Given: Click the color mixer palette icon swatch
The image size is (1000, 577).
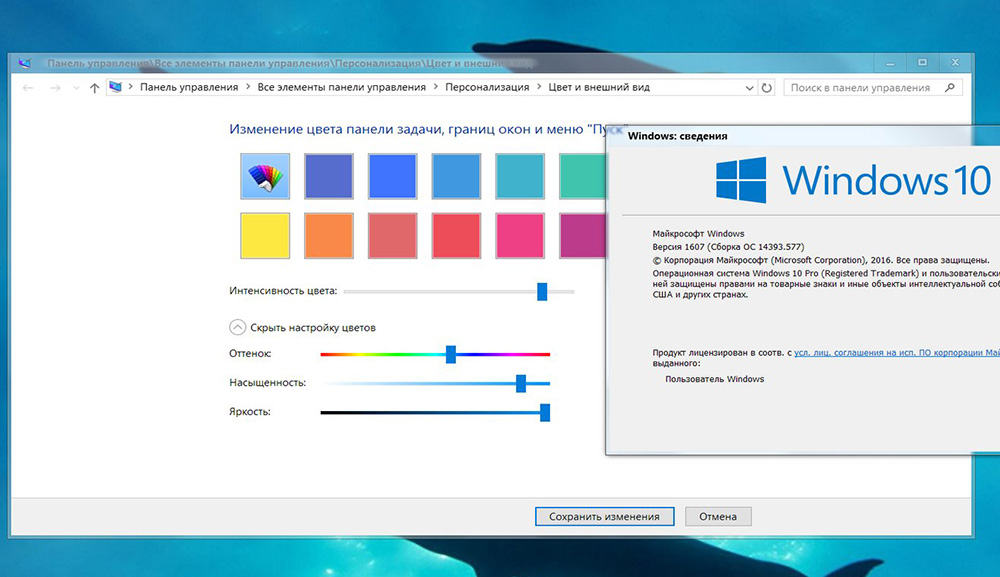Looking at the screenshot, I should pos(265,177).
